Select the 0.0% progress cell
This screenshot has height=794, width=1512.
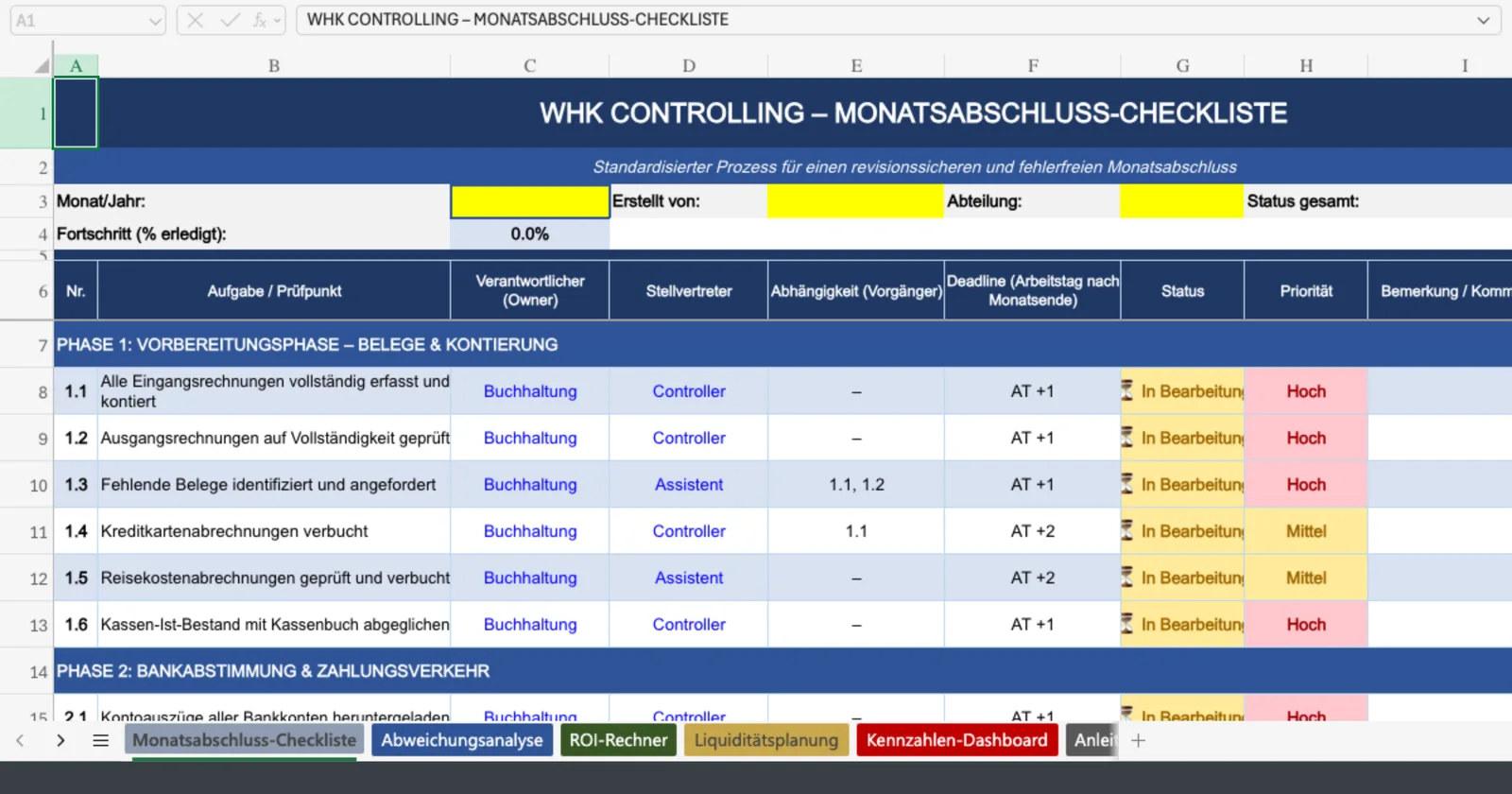530,234
